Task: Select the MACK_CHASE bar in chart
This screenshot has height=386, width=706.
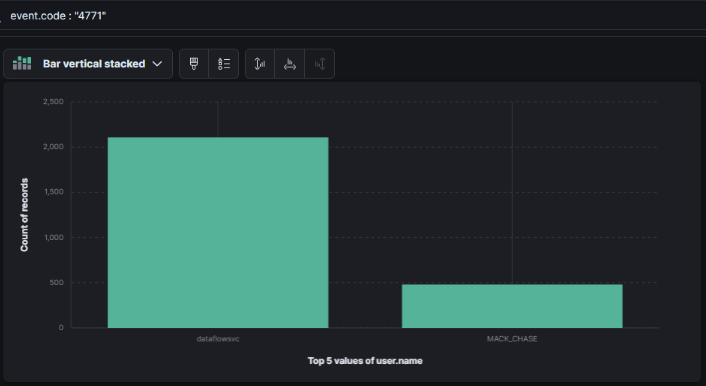Action: pyautogui.click(x=512, y=306)
